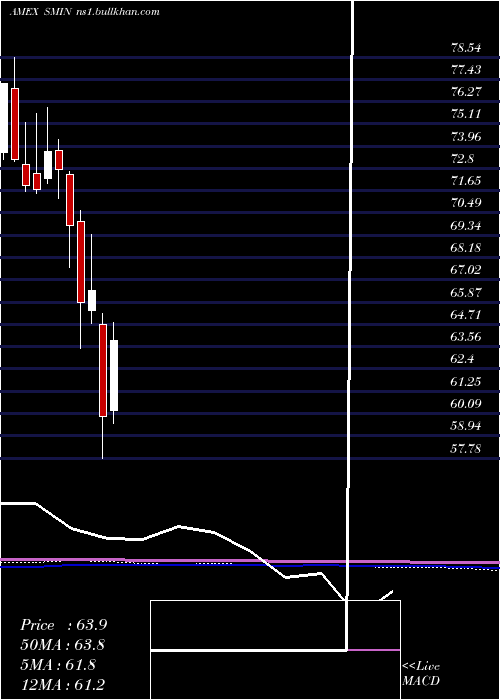
Task: Click the <<Live MACD label
Action: pyautogui.click(x=421, y=673)
